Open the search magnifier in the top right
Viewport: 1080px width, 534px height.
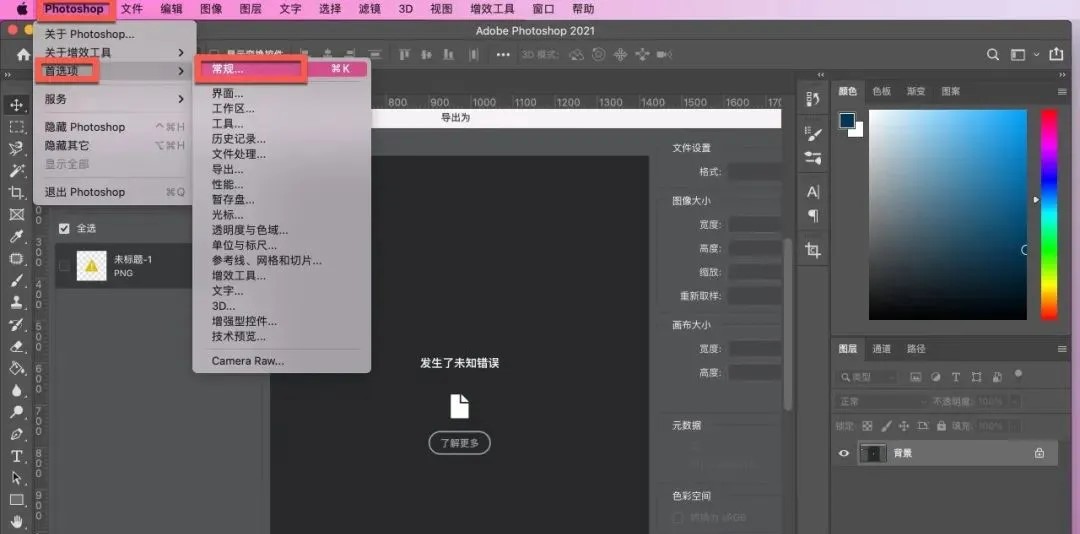[993, 54]
